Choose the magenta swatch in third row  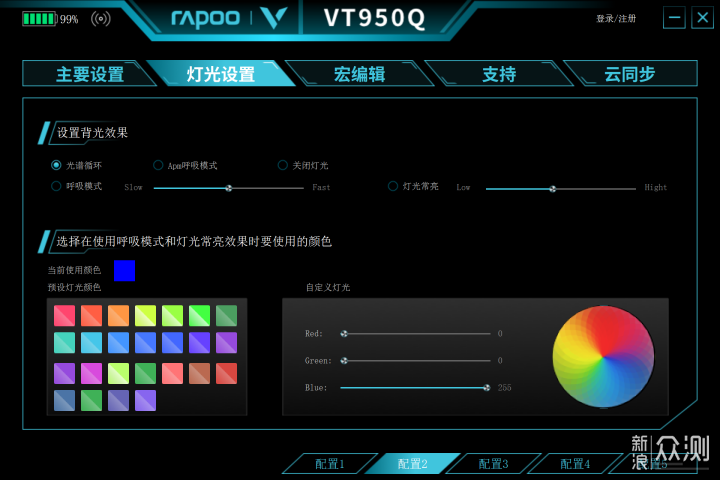91,373
